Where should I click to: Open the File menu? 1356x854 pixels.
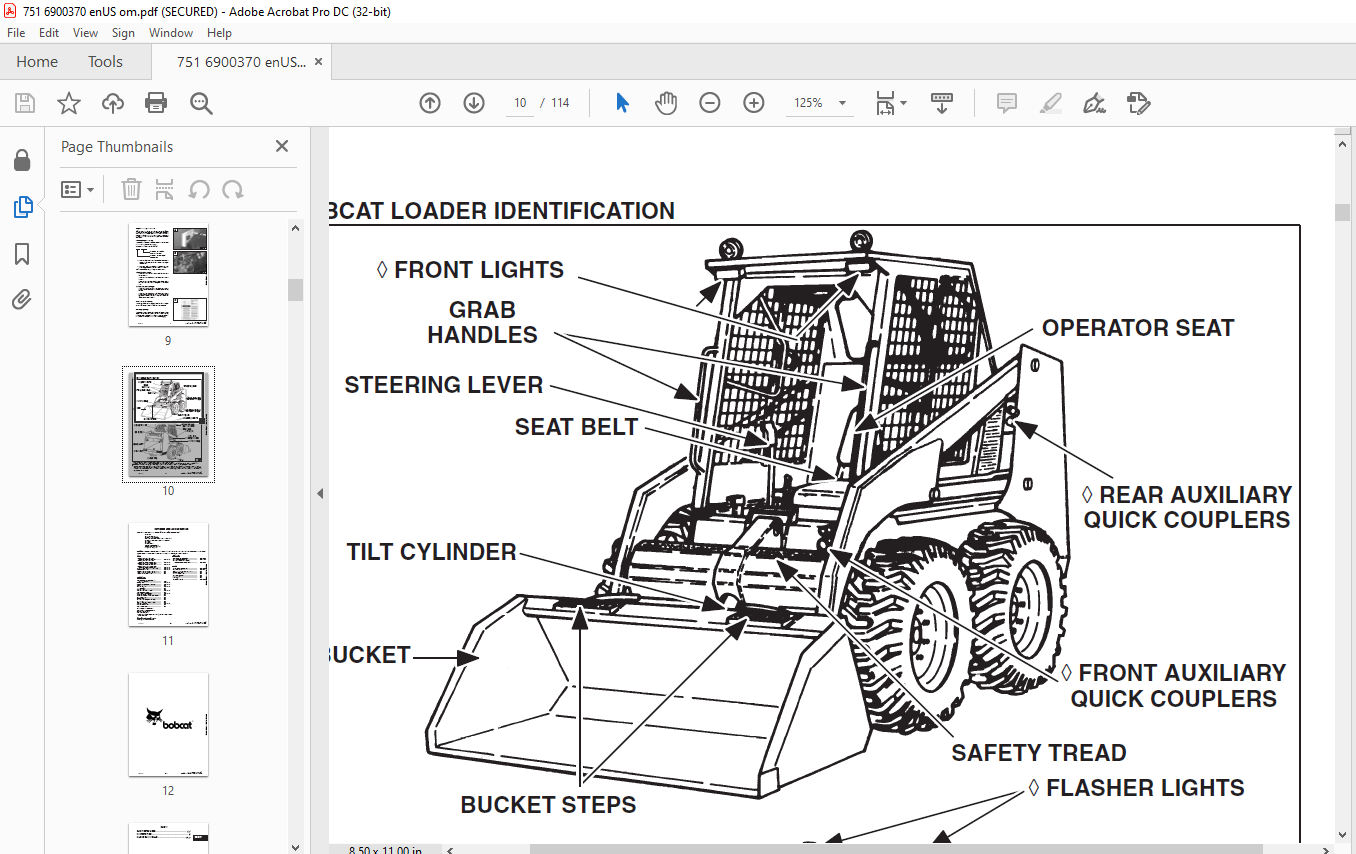(16, 33)
